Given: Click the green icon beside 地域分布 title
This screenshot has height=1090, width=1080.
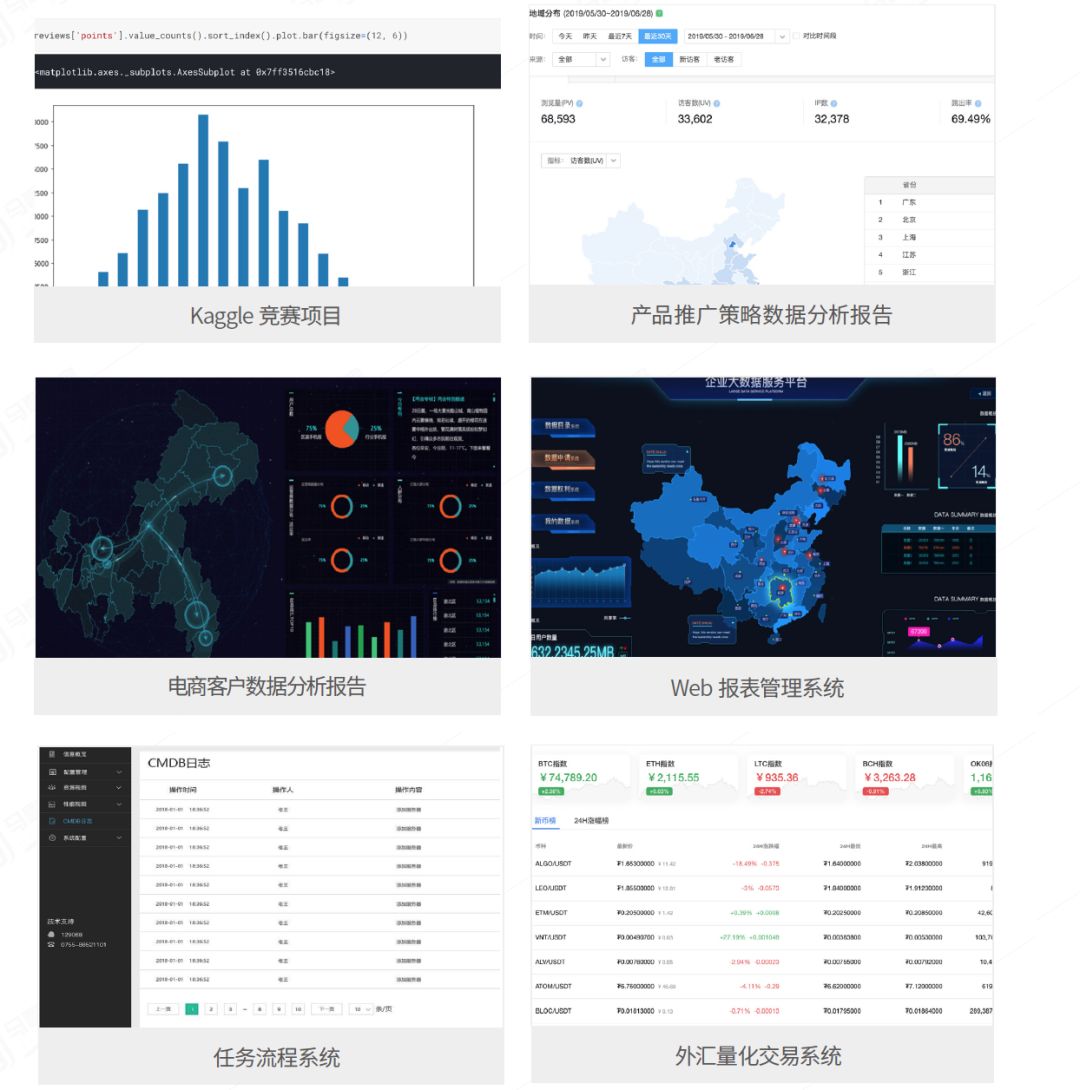Looking at the screenshot, I should [659, 13].
